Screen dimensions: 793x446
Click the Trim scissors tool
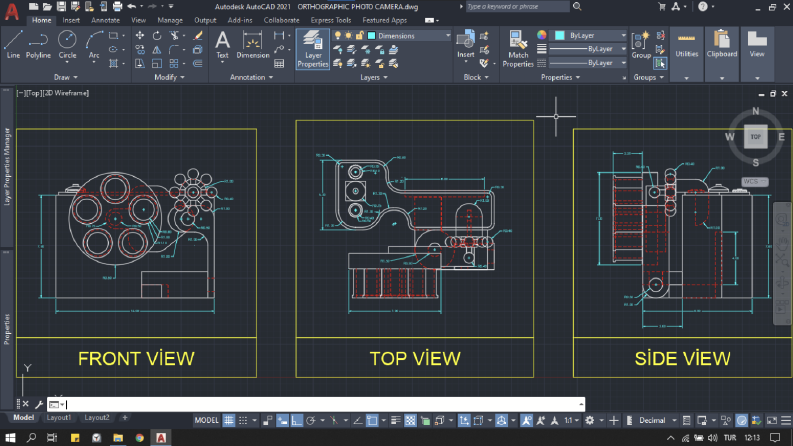point(174,35)
